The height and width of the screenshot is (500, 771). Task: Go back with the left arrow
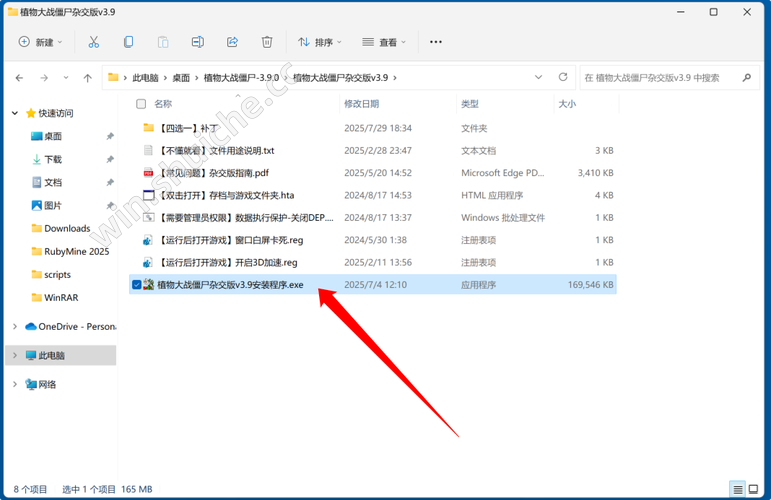pyautogui.click(x=19, y=78)
